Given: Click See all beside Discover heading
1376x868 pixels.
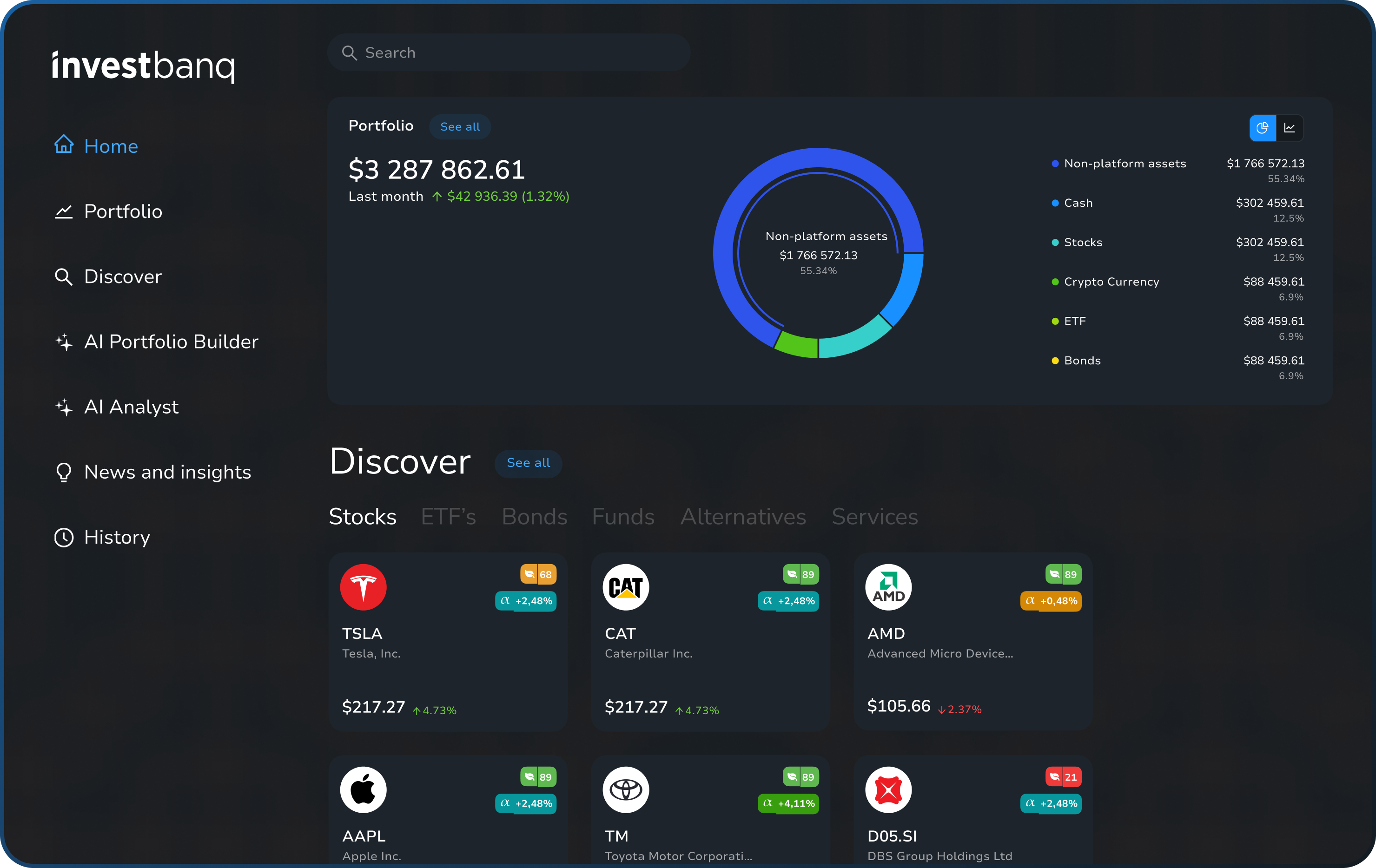Looking at the screenshot, I should [x=528, y=462].
